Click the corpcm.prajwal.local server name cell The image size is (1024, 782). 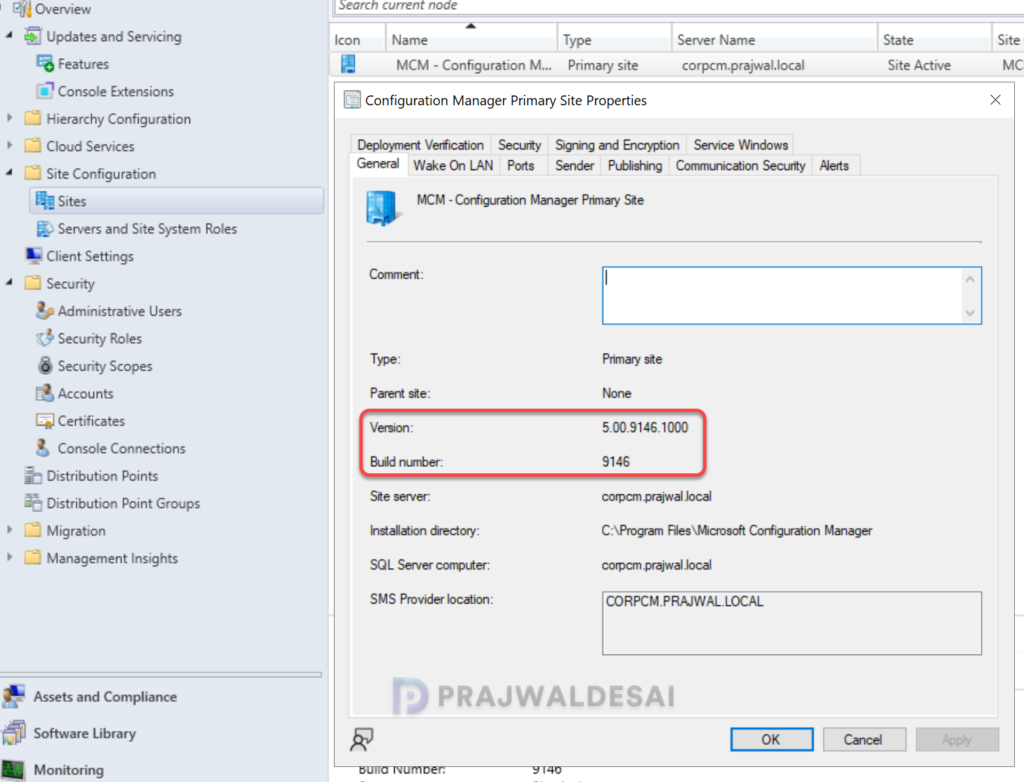743,65
